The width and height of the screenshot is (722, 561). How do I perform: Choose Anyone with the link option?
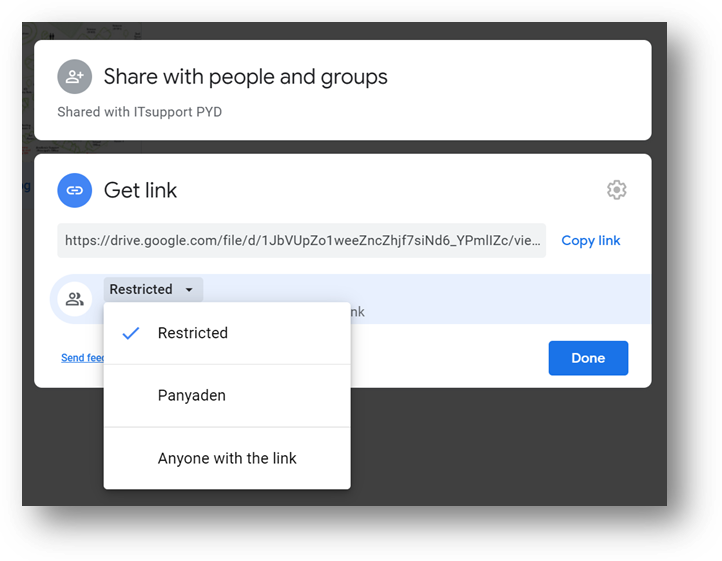[227, 458]
